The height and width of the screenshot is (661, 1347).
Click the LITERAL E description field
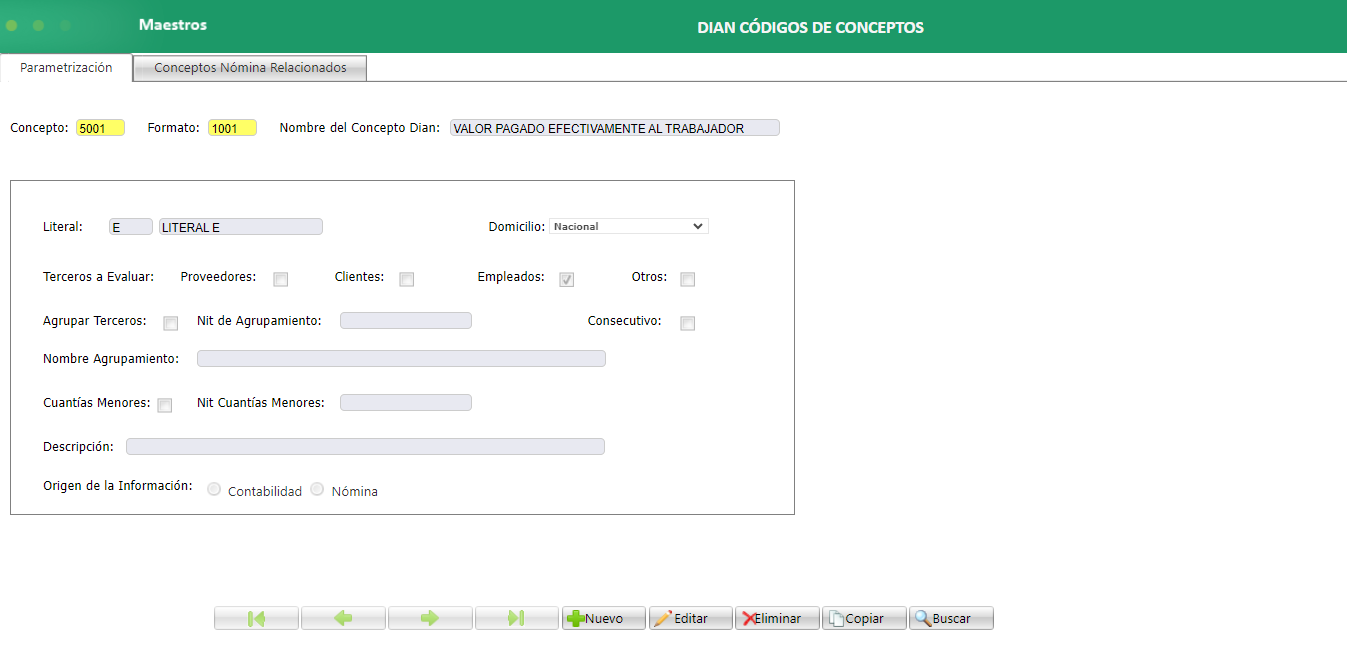(241, 227)
